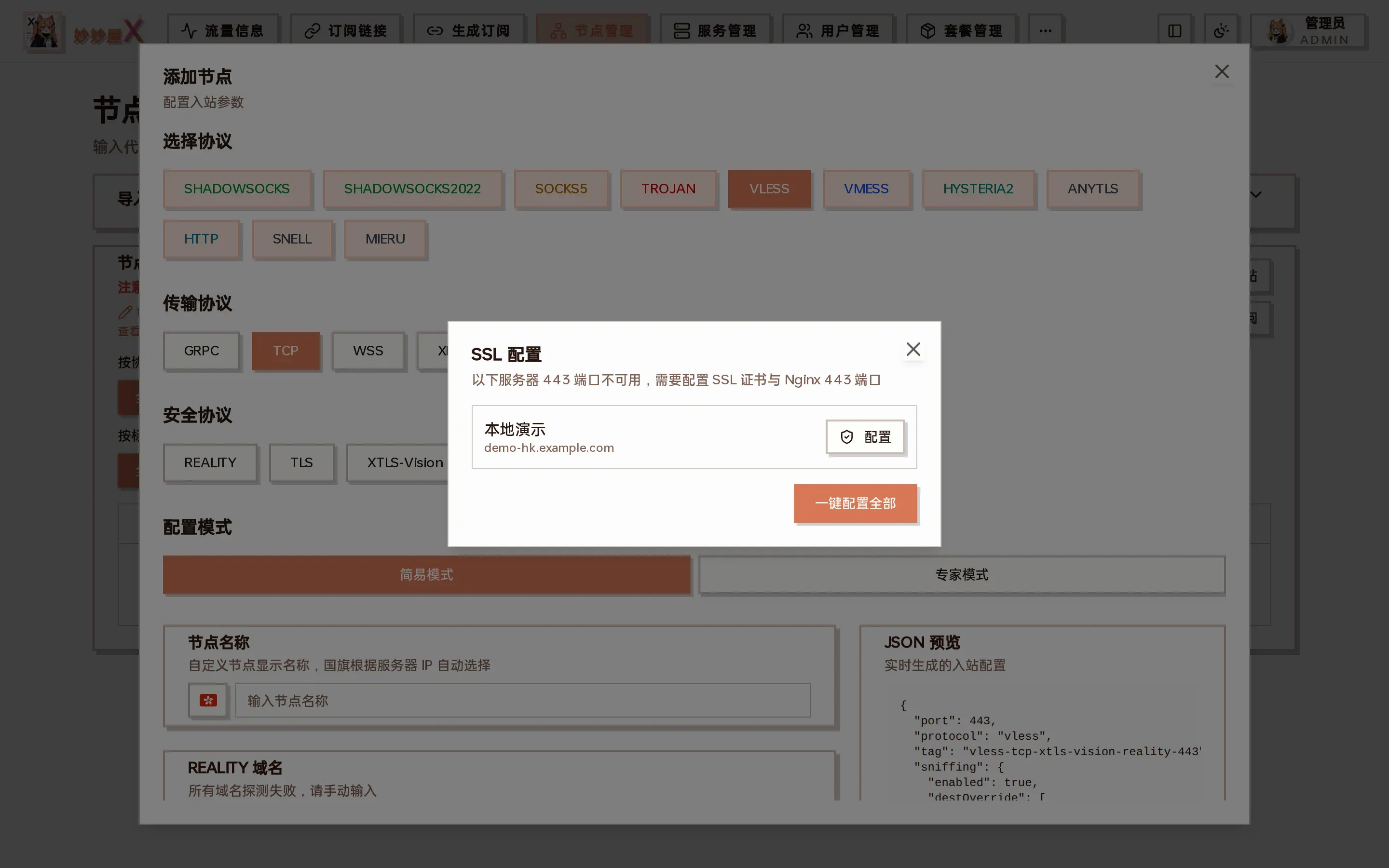
Task: Open 用户管理 in top navigation
Action: click(838, 30)
